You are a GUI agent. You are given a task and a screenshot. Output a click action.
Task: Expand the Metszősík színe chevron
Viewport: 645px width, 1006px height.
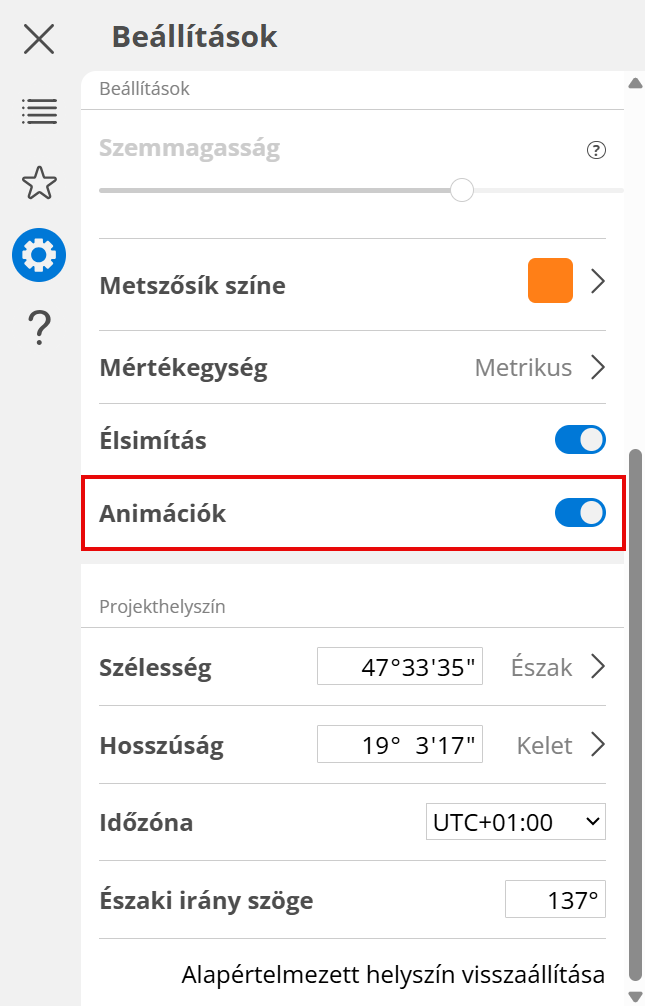tap(598, 281)
